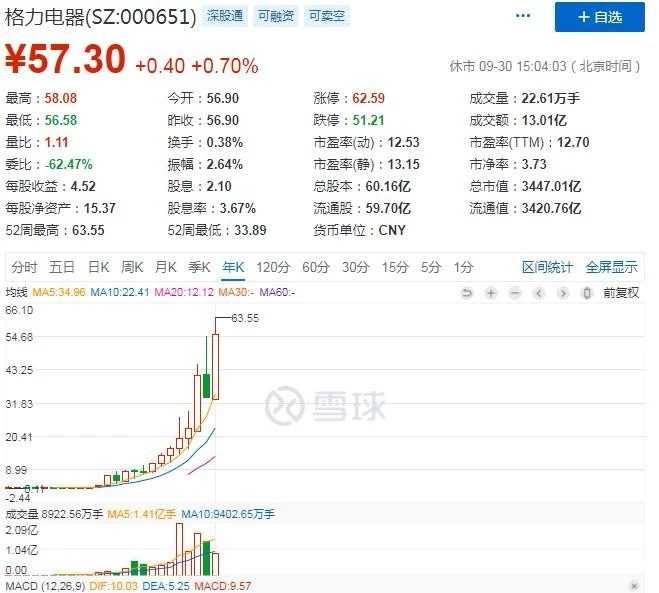Click the 52周最高 value 63.55

coord(88,230)
